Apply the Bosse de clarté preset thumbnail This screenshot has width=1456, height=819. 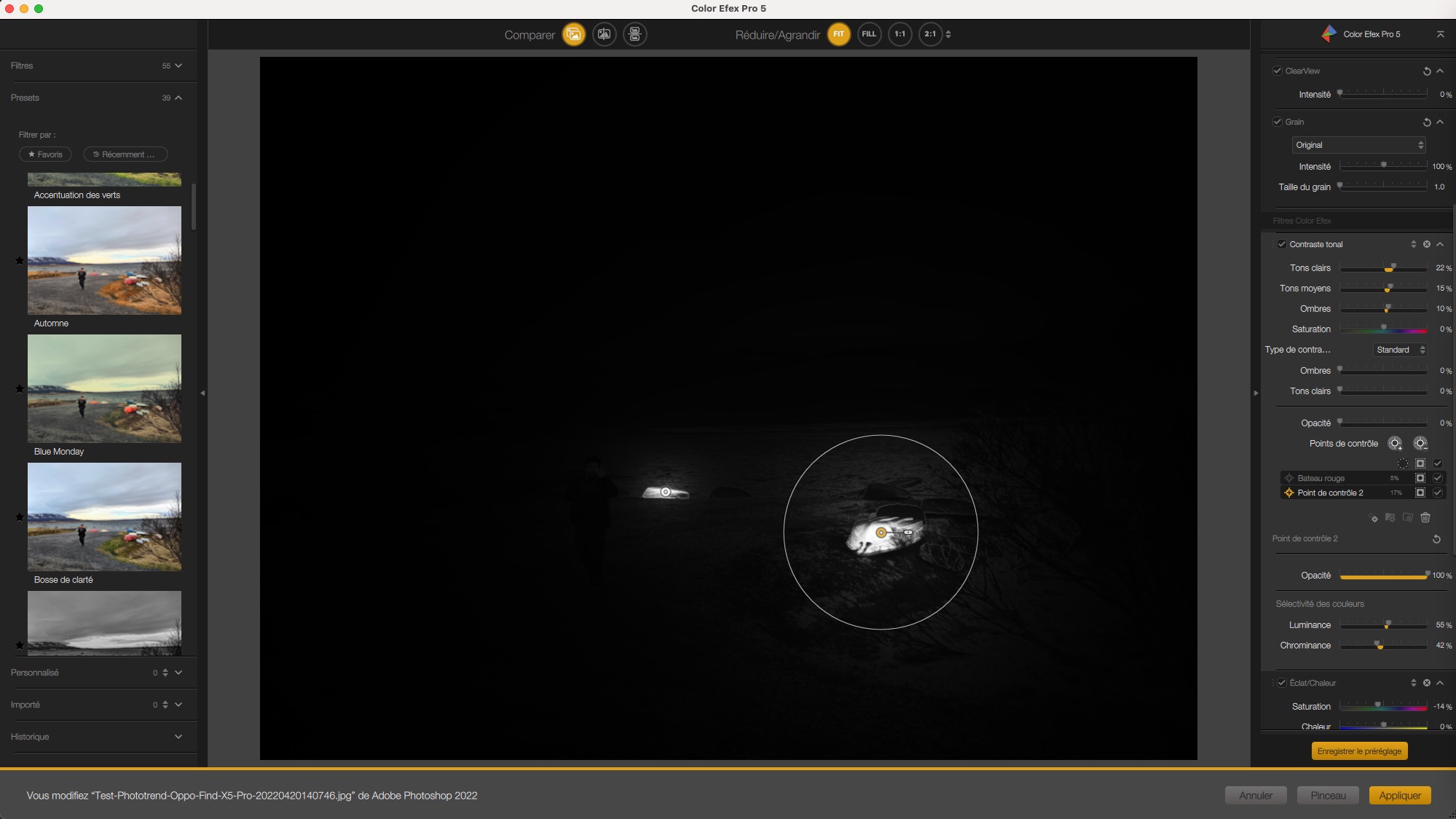tap(104, 517)
